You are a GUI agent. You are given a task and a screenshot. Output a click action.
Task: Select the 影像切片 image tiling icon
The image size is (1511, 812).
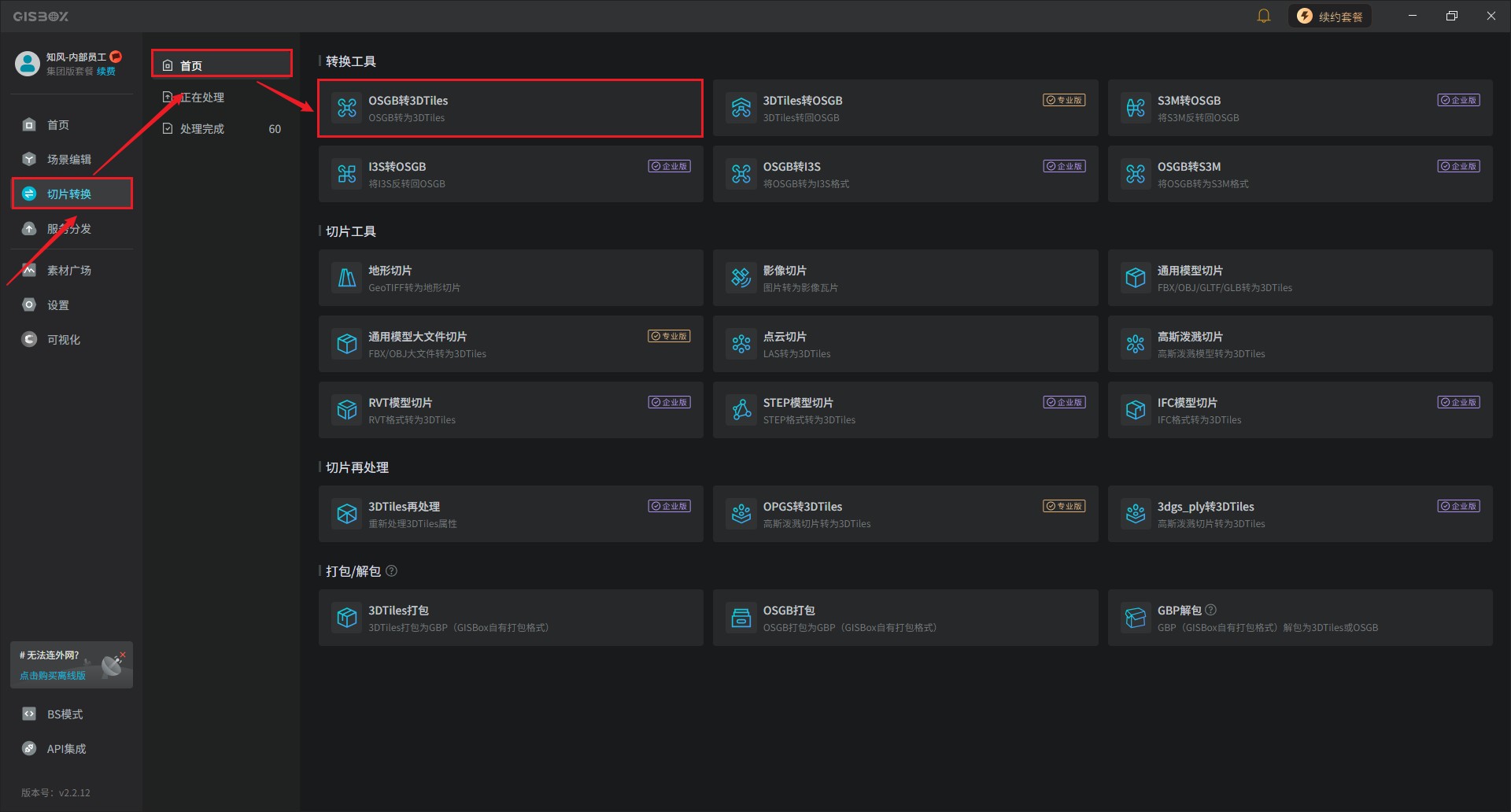click(741, 278)
